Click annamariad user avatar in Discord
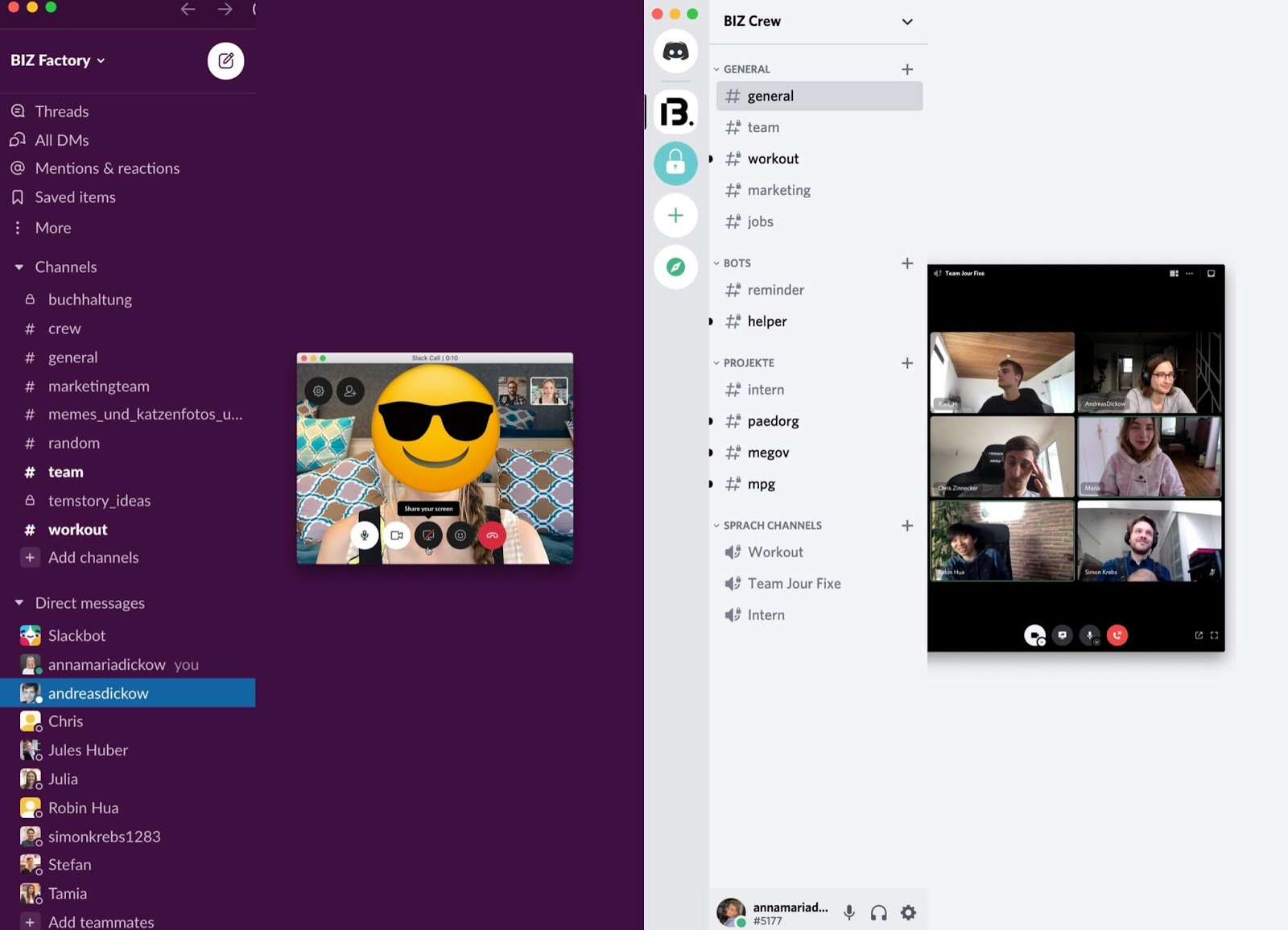This screenshot has width=1288, height=930. pos(731,912)
